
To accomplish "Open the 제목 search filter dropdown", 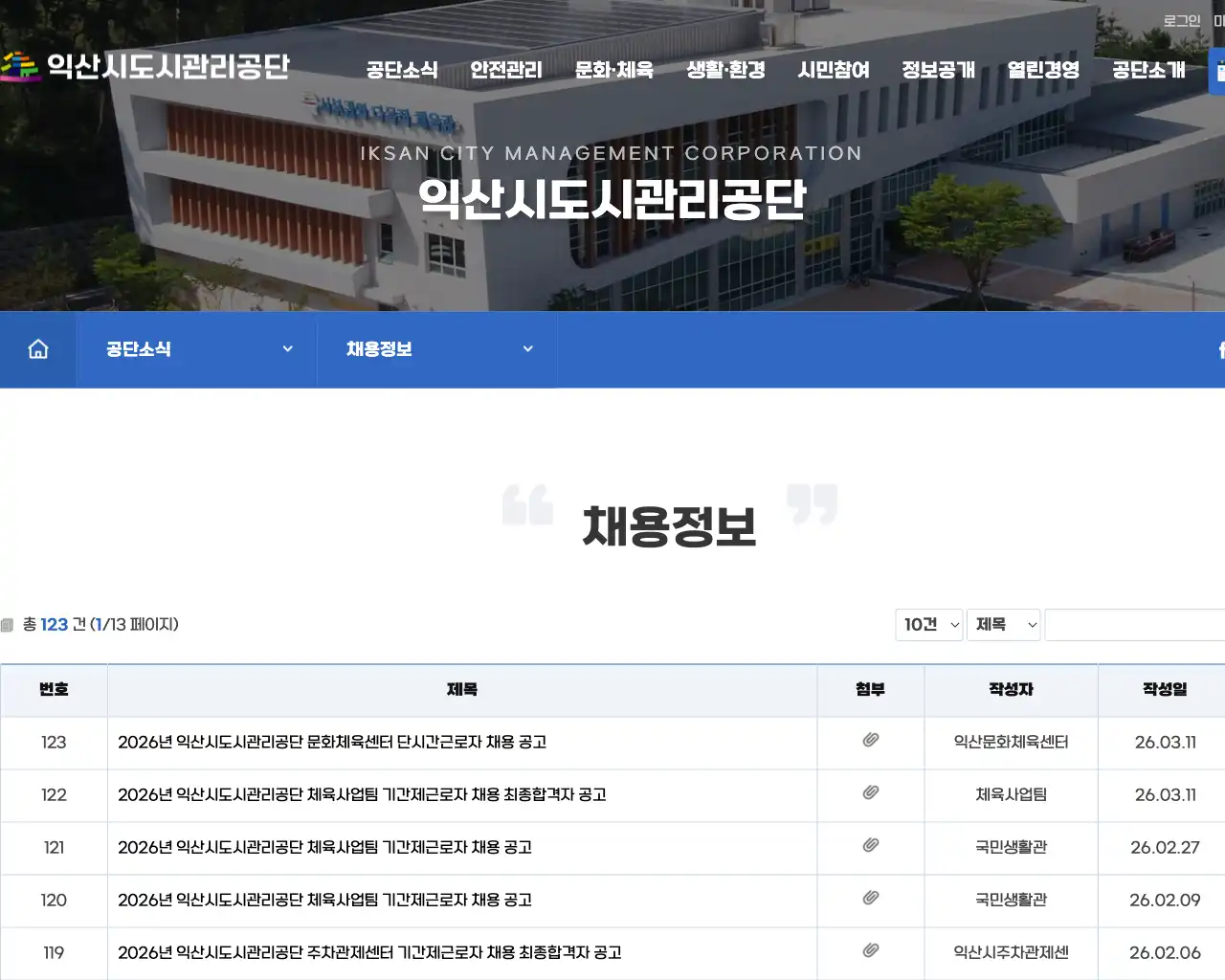I will point(1003,624).
